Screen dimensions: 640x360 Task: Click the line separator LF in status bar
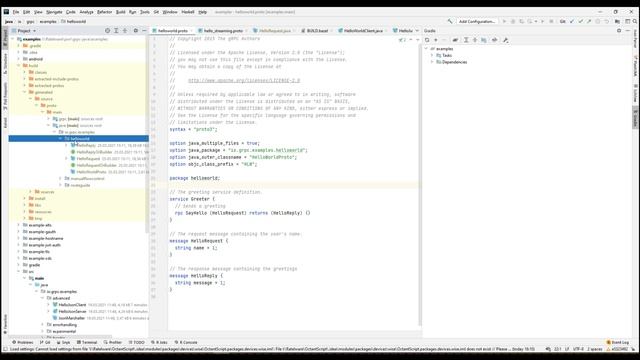[567, 349]
